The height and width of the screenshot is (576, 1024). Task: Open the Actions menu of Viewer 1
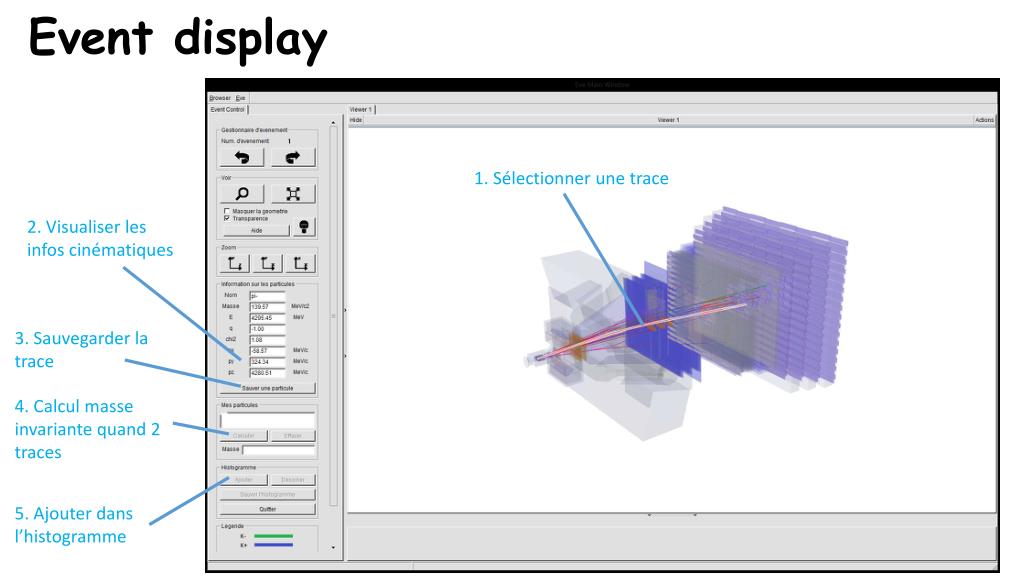coord(984,120)
